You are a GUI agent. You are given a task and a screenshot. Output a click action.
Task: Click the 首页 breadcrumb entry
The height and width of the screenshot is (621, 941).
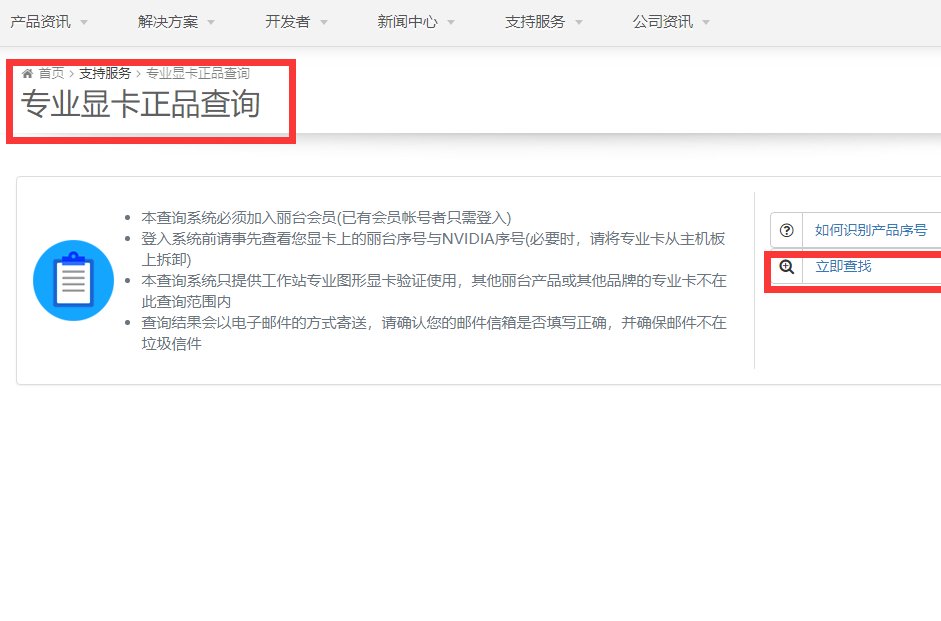(50, 72)
